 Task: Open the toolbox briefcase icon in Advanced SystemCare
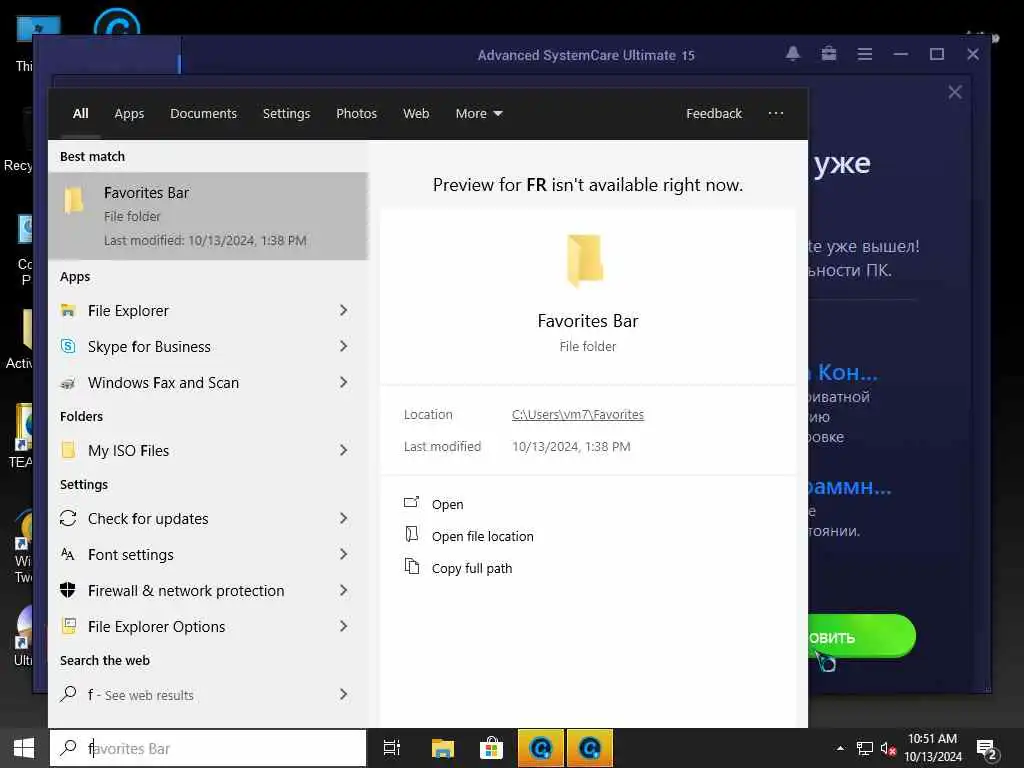829,54
